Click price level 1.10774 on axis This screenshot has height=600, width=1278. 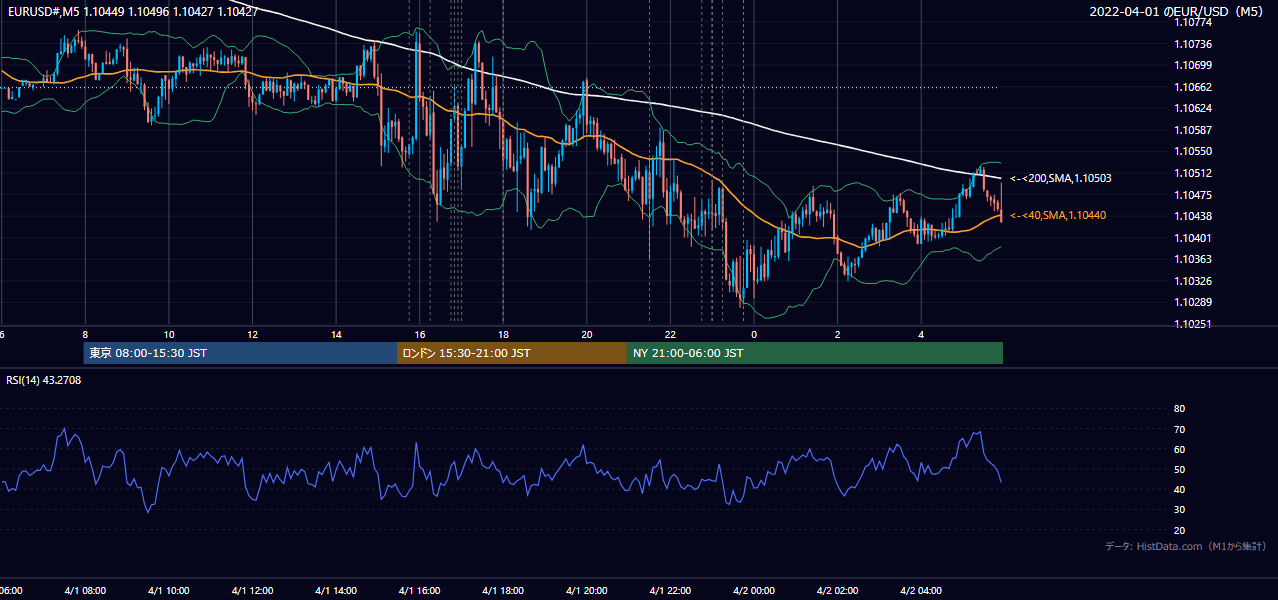click(x=1191, y=22)
